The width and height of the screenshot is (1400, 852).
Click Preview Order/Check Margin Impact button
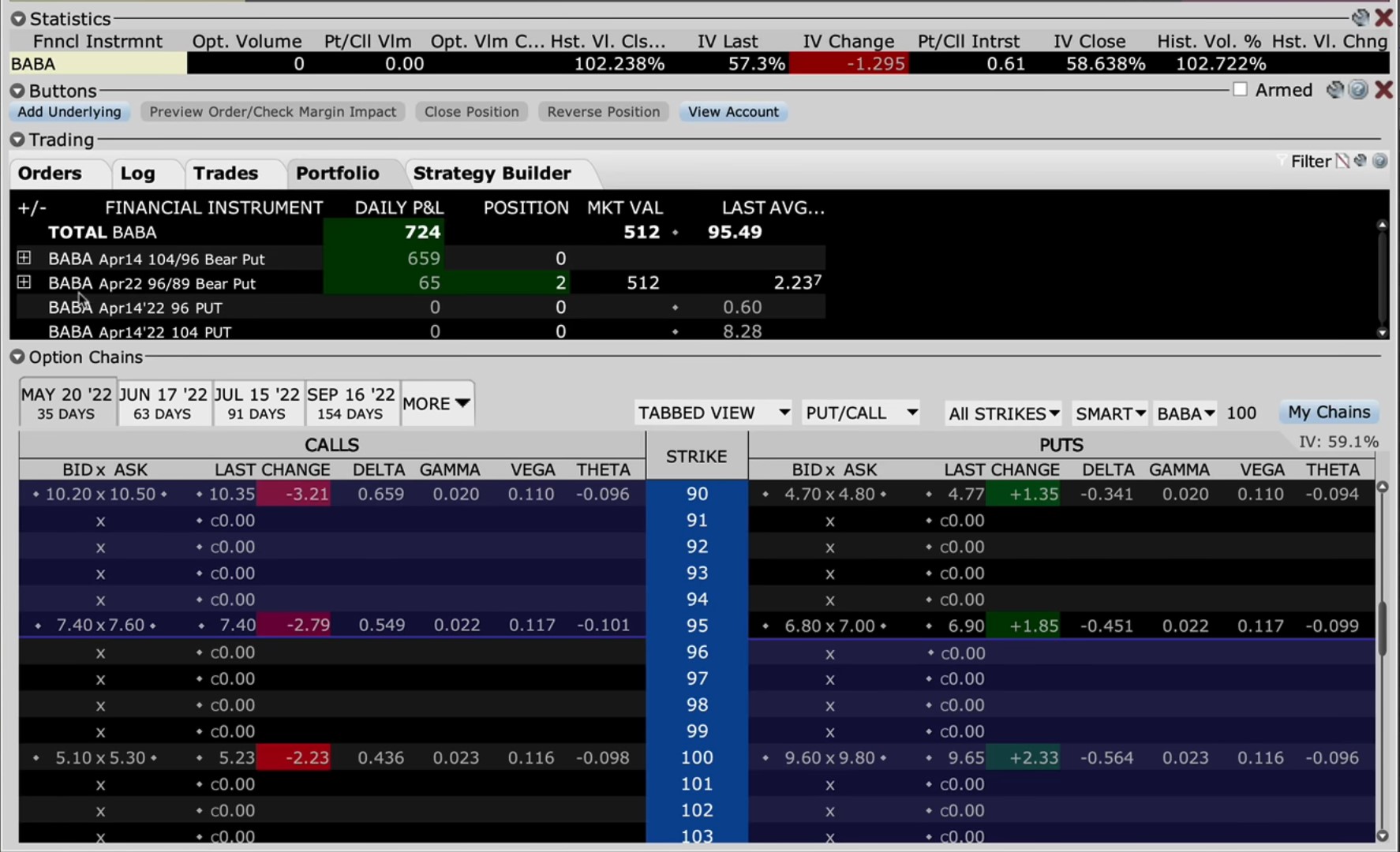pyautogui.click(x=273, y=112)
